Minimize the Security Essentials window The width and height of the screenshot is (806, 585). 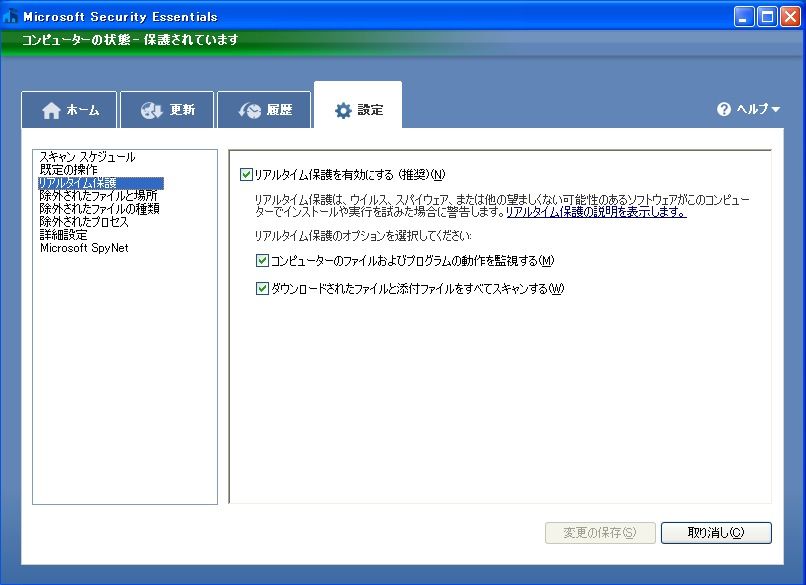pyautogui.click(x=743, y=16)
